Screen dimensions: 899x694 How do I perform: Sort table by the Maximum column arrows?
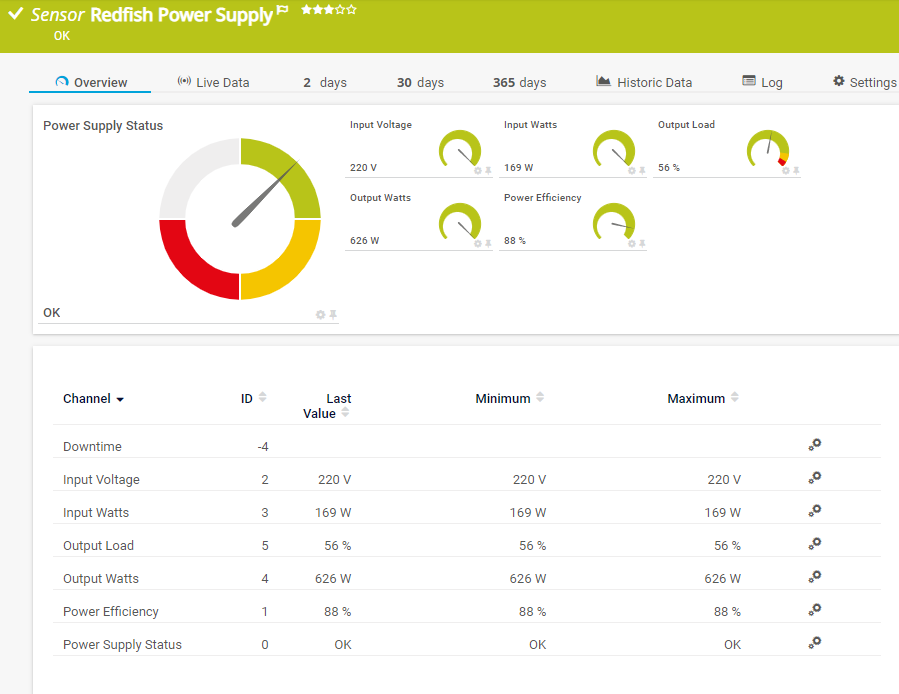point(735,398)
